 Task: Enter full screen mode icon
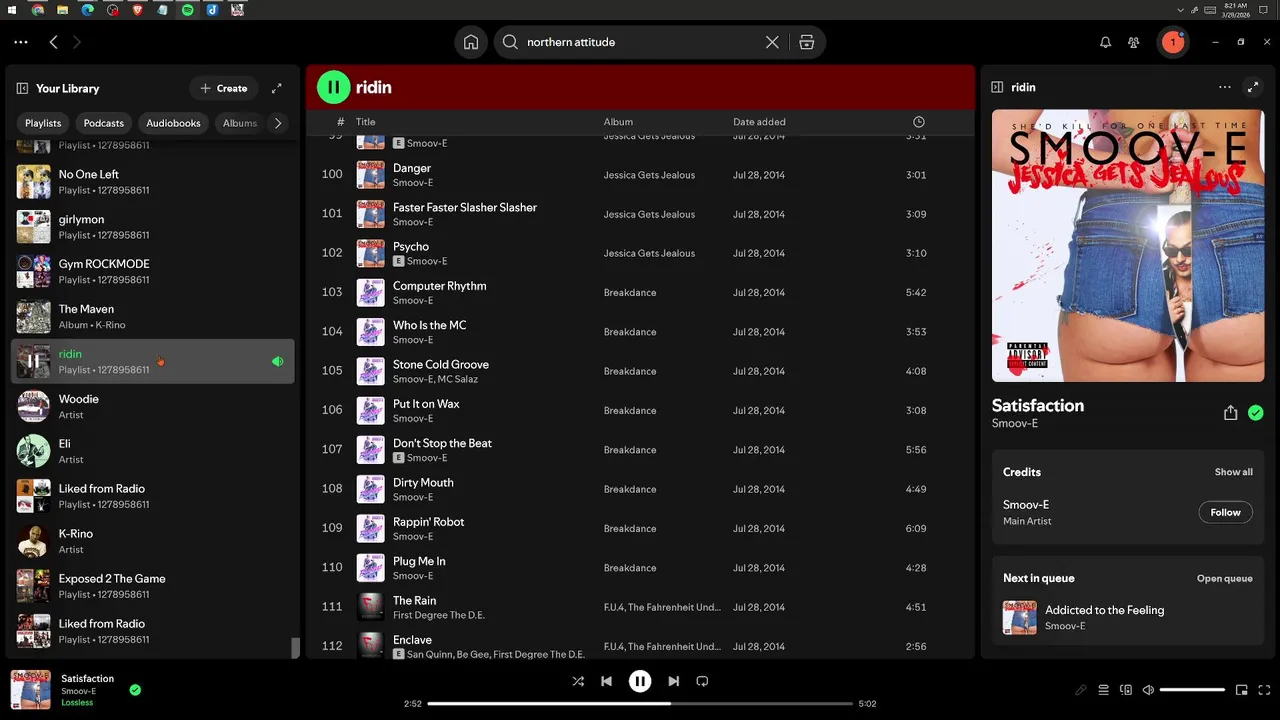pos(1263,690)
